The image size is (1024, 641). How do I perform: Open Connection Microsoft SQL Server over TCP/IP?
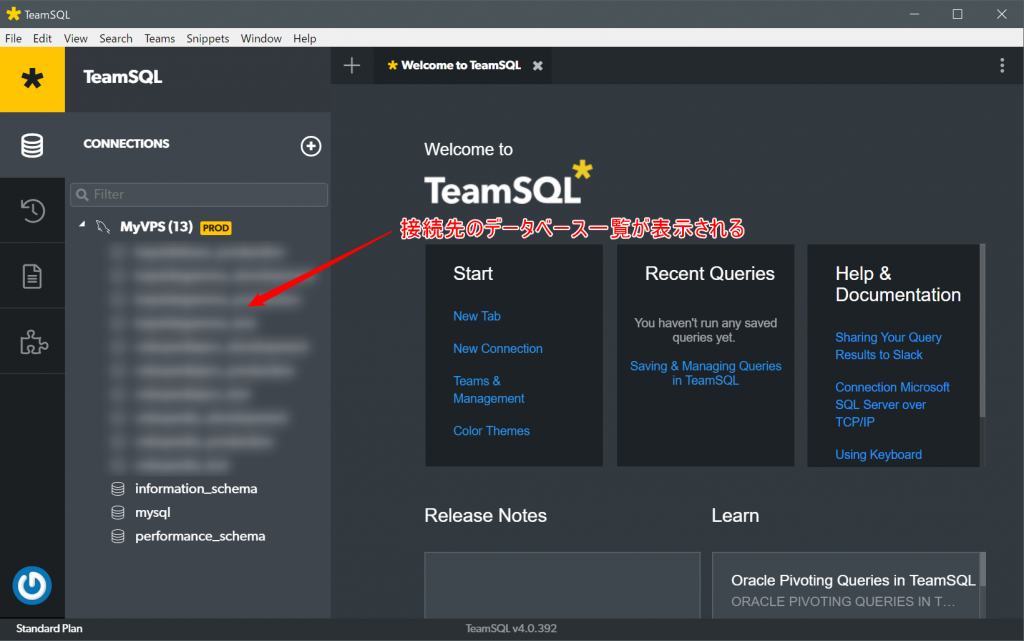pyautogui.click(x=892, y=405)
